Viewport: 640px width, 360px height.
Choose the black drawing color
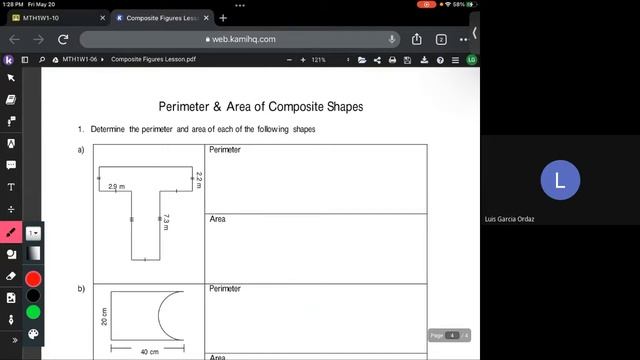(x=33, y=296)
